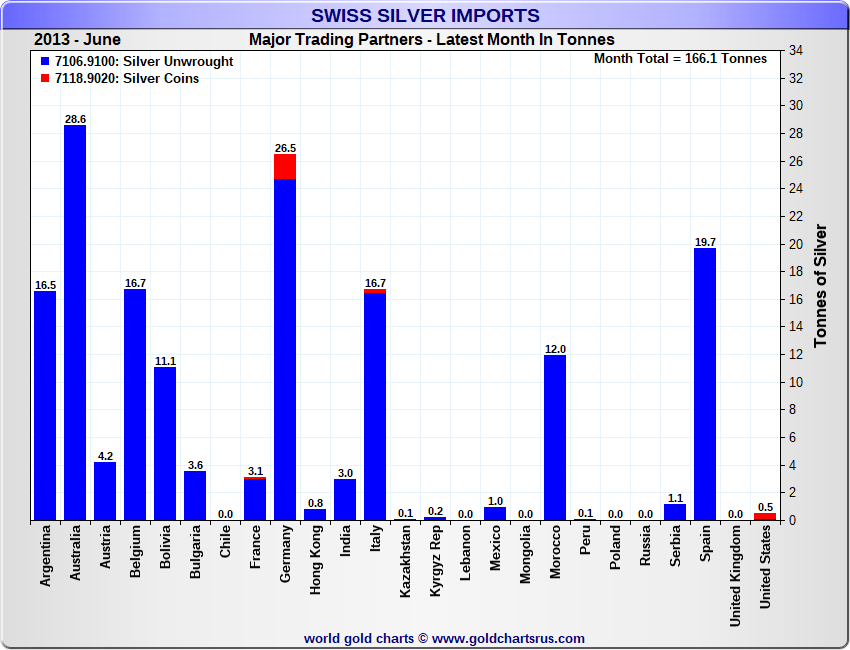Click the SWISS SILVER IMPORTS chart title
850x650 pixels.
click(425, 16)
